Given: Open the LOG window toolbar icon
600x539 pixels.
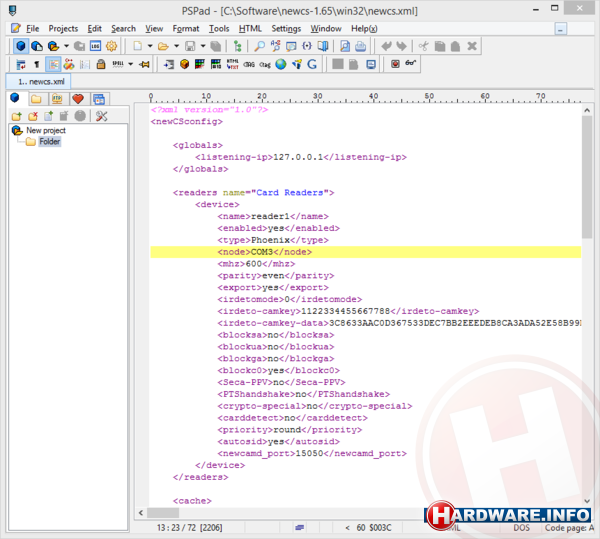Looking at the screenshot, I should click(95, 46).
